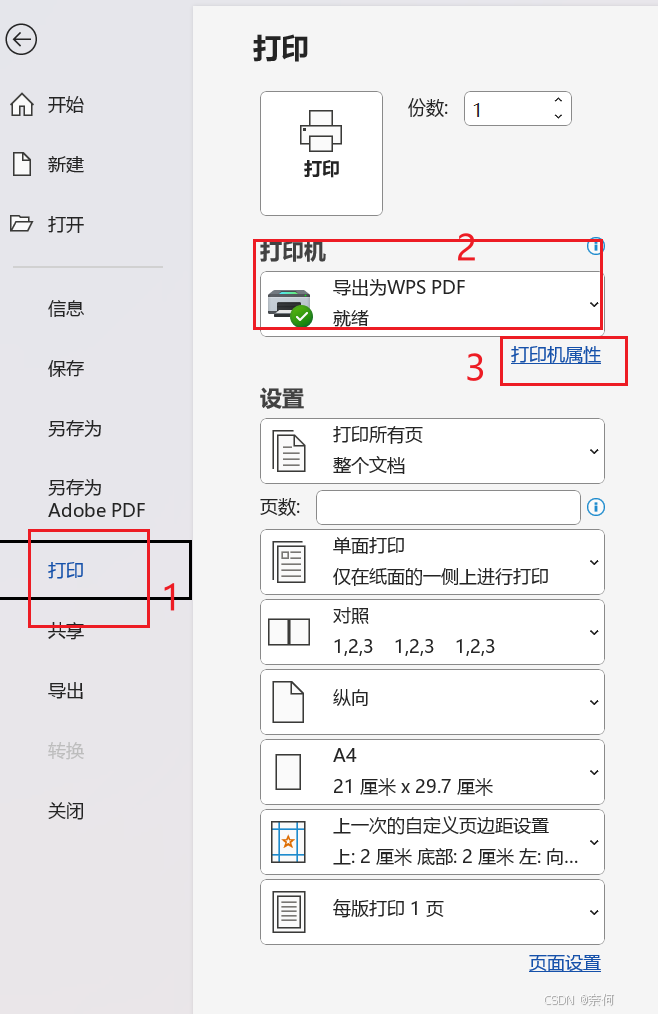Click the info icon next to 打印机 heading

[595, 246]
